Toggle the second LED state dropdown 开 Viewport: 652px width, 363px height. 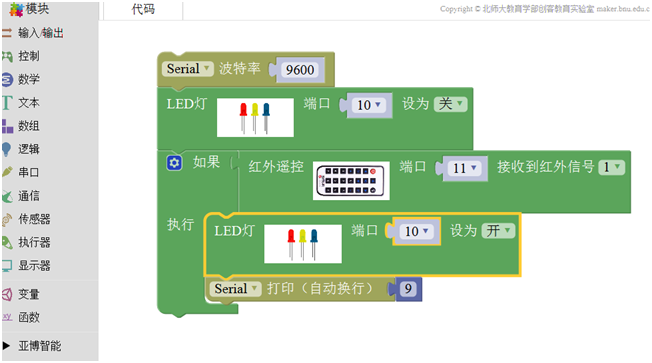(x=498, y=230)
